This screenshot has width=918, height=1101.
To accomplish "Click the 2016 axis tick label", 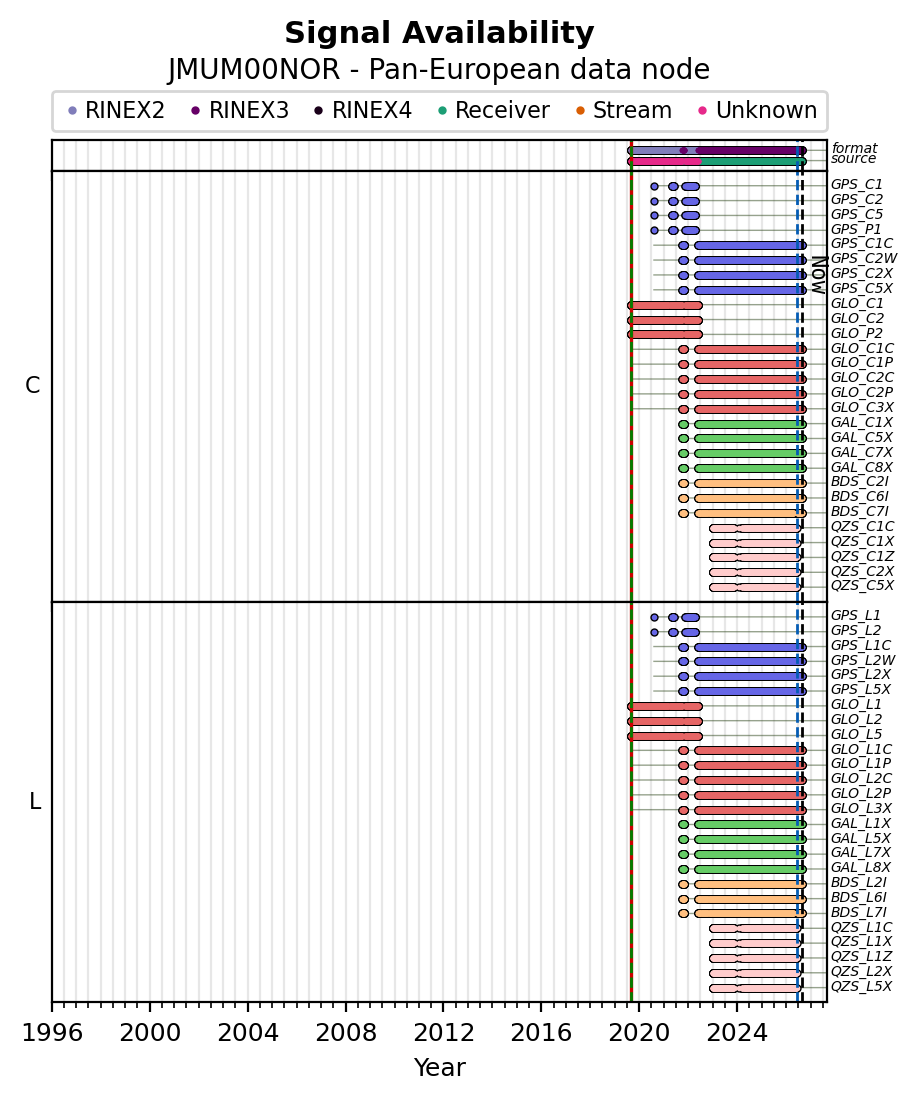I will pyautogui.click(x=541, y=1033).
